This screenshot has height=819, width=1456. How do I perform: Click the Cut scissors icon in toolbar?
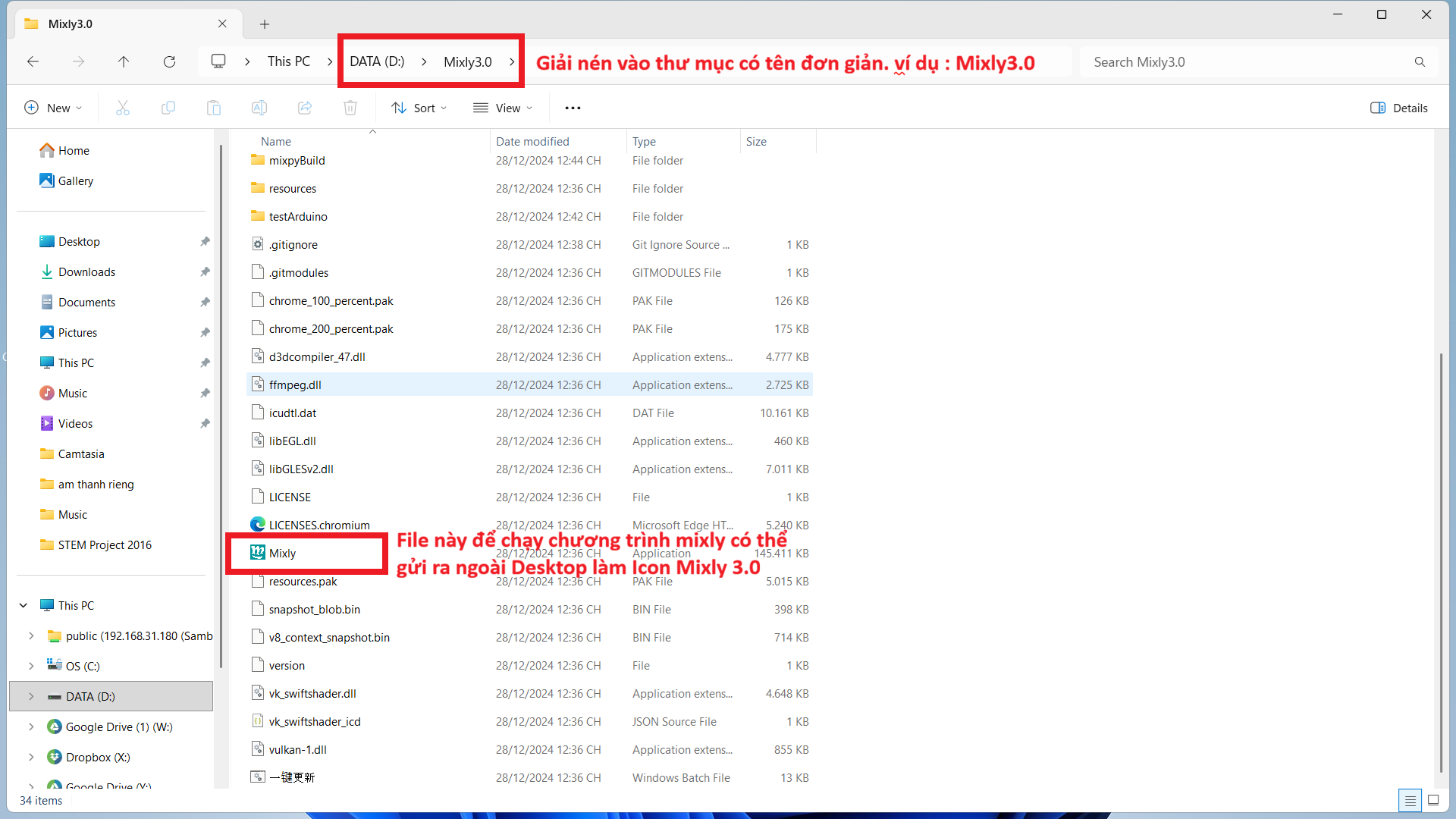pos(123,108)
